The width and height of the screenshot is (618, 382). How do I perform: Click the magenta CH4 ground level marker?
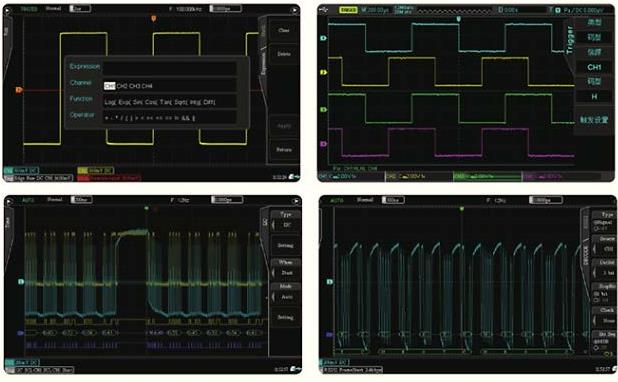pyautogui.click(x=324, y=144)
